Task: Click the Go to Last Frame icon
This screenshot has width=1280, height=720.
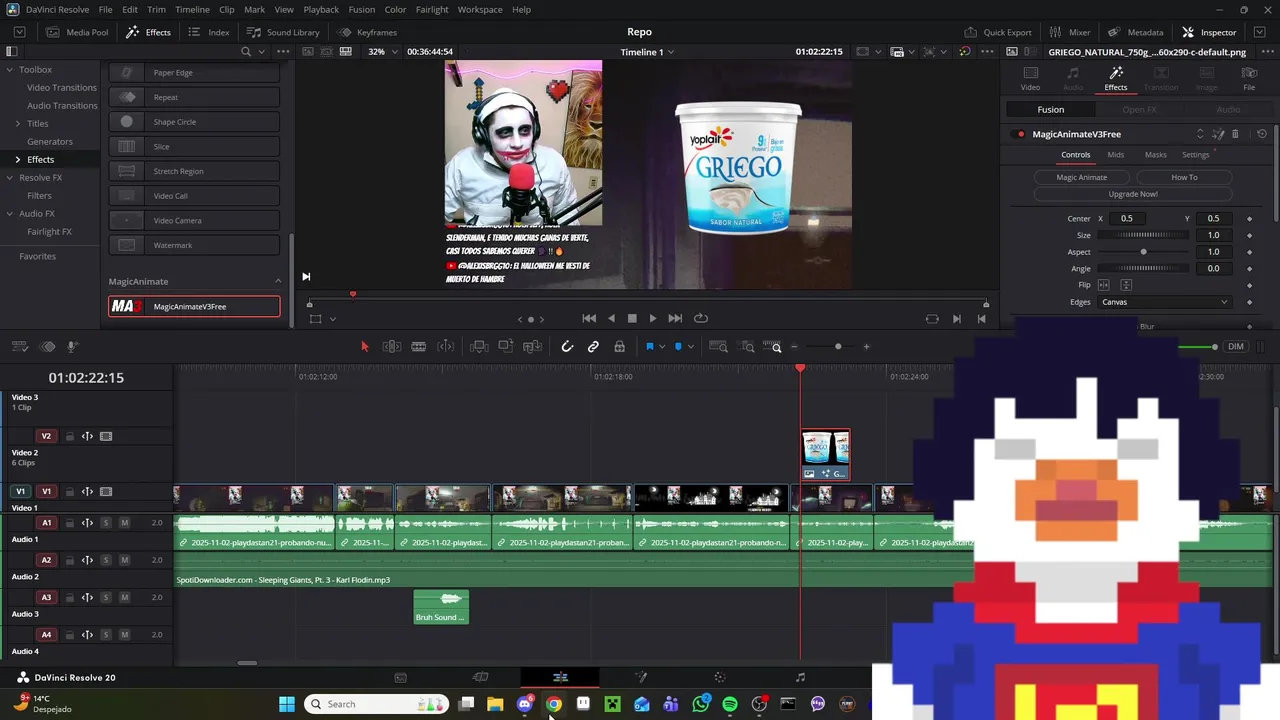Action: click(675, 318)
